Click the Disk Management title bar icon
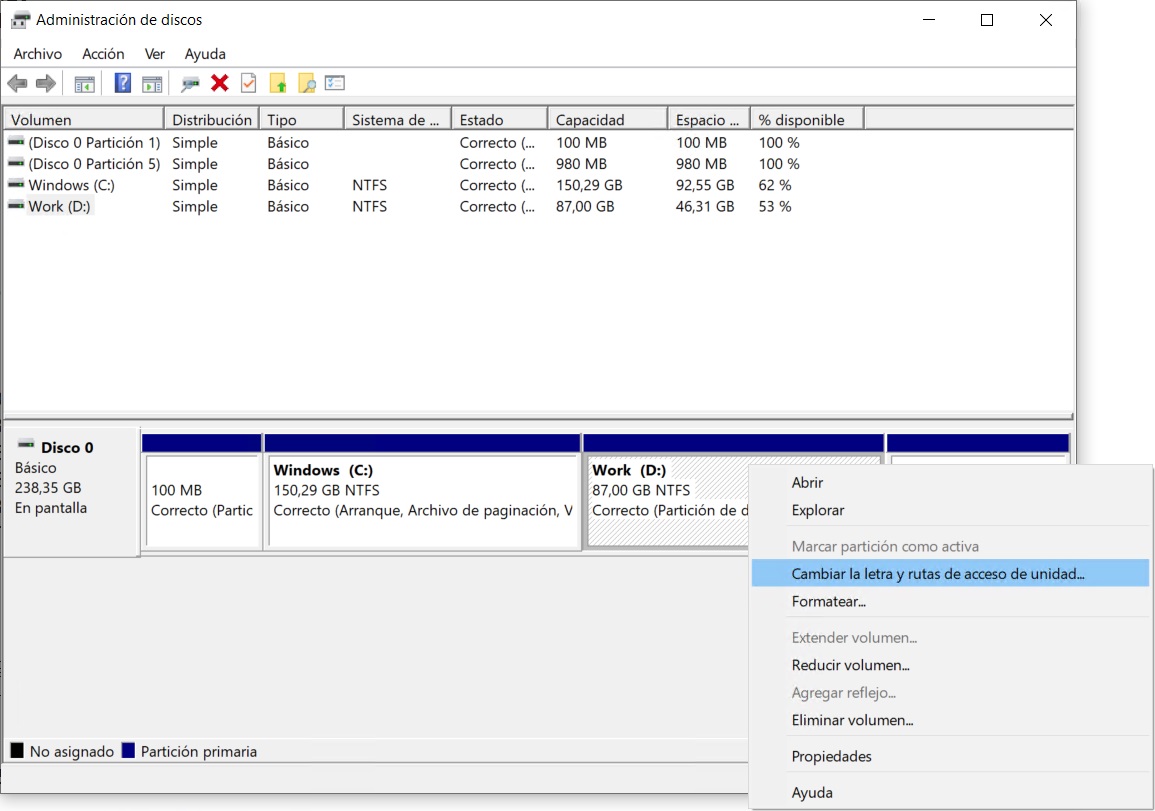This screenshot has width=1155, height=811. [x=20, y=20]
